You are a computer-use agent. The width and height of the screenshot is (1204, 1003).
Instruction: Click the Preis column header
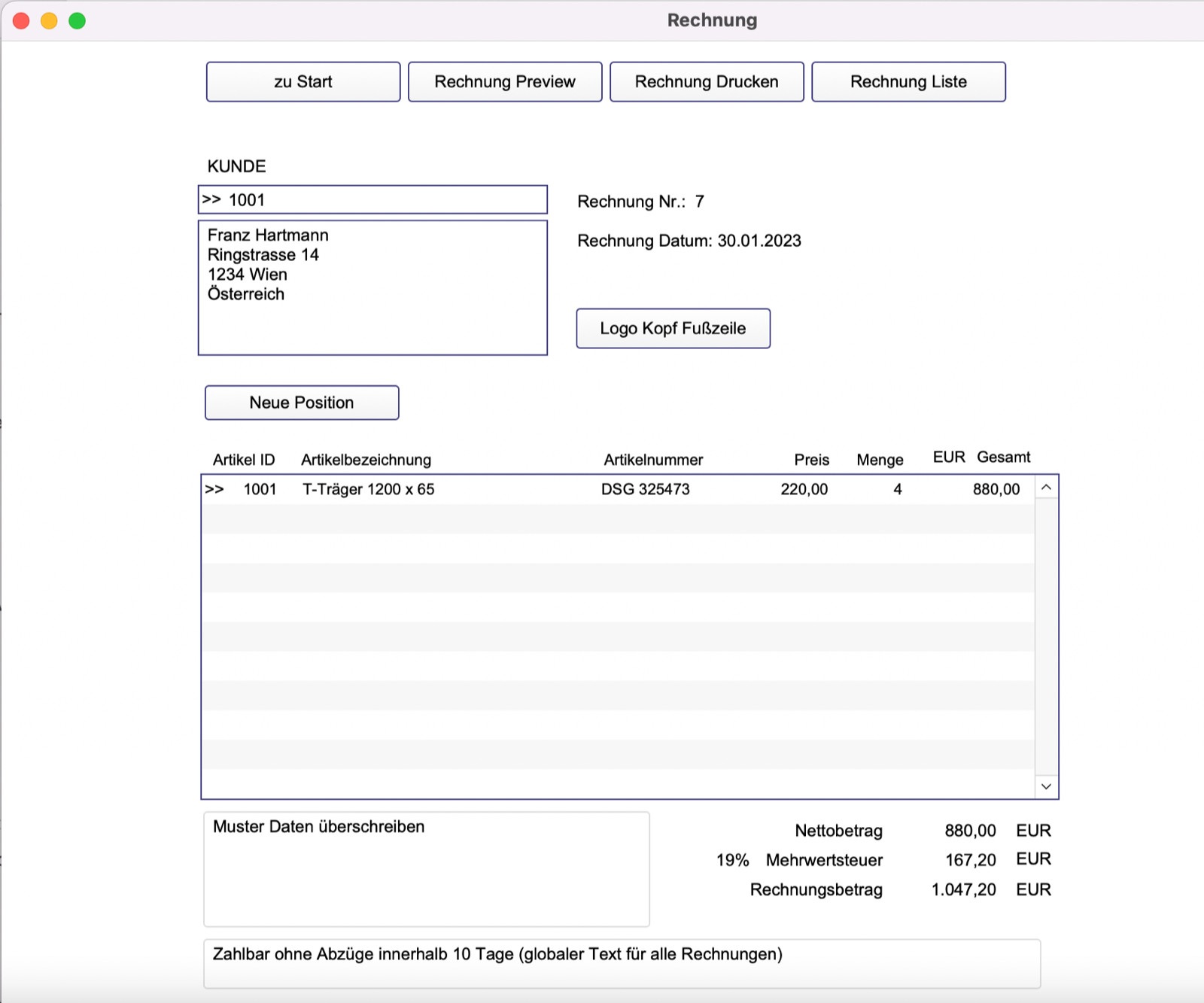click(x=812, y=460)
